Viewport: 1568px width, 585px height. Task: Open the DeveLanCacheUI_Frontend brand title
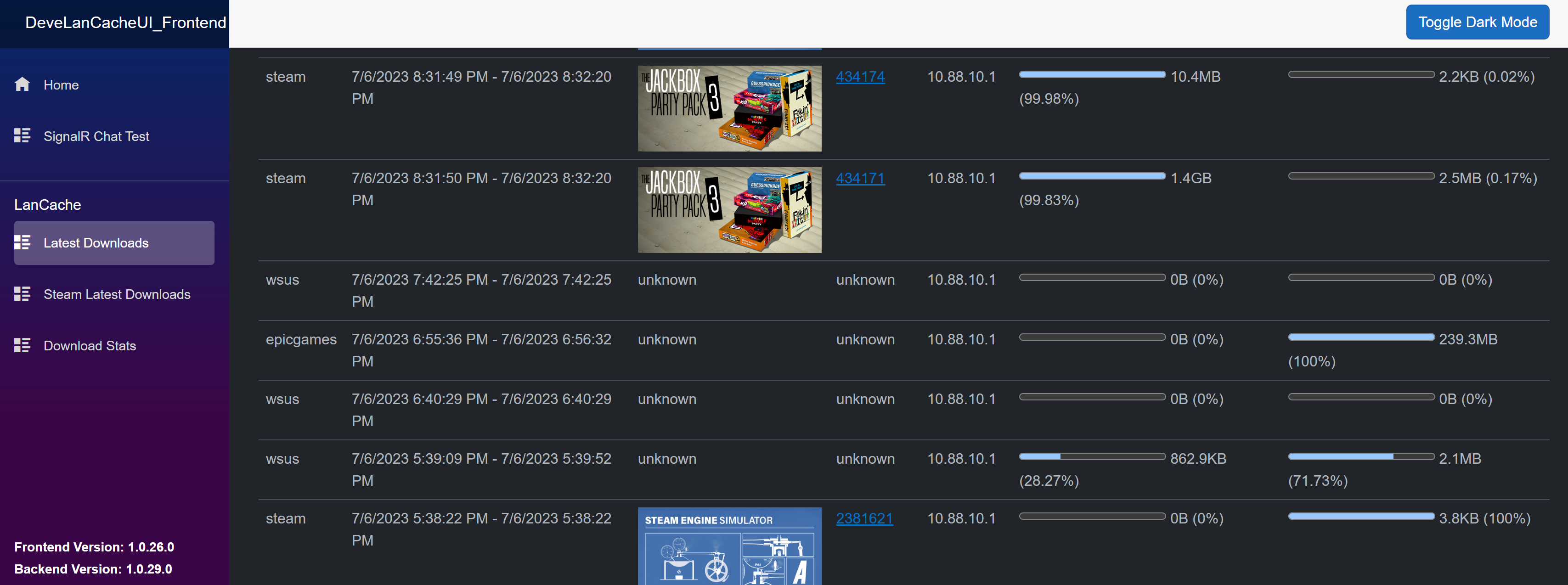tap(125, 22)
